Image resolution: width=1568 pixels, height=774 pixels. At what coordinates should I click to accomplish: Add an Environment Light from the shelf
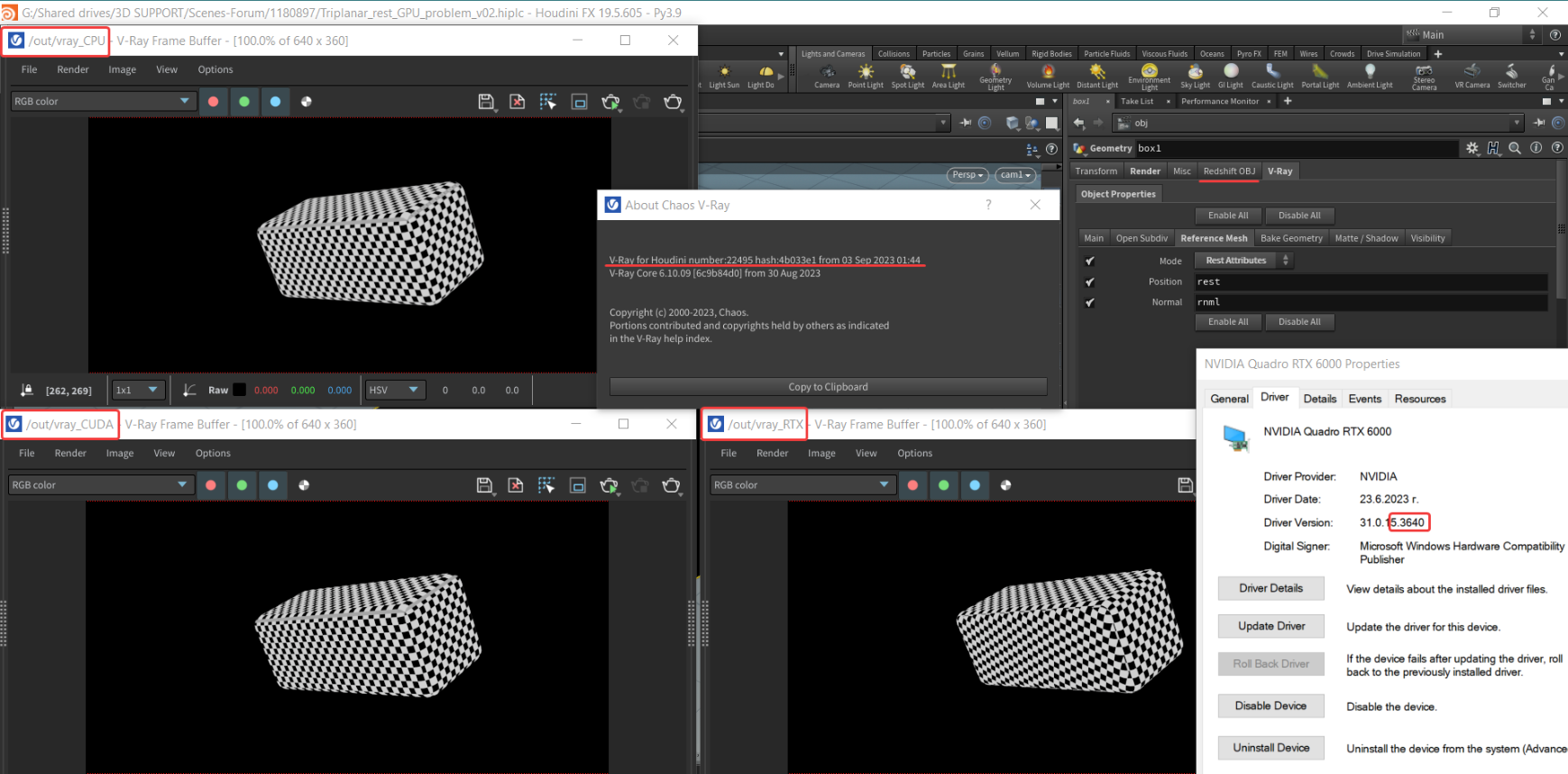click(x=1150, y=77)
